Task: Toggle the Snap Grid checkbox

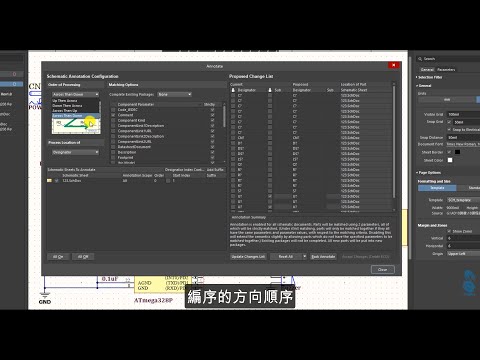Action: pyautogui.click(x=449, y=122)
